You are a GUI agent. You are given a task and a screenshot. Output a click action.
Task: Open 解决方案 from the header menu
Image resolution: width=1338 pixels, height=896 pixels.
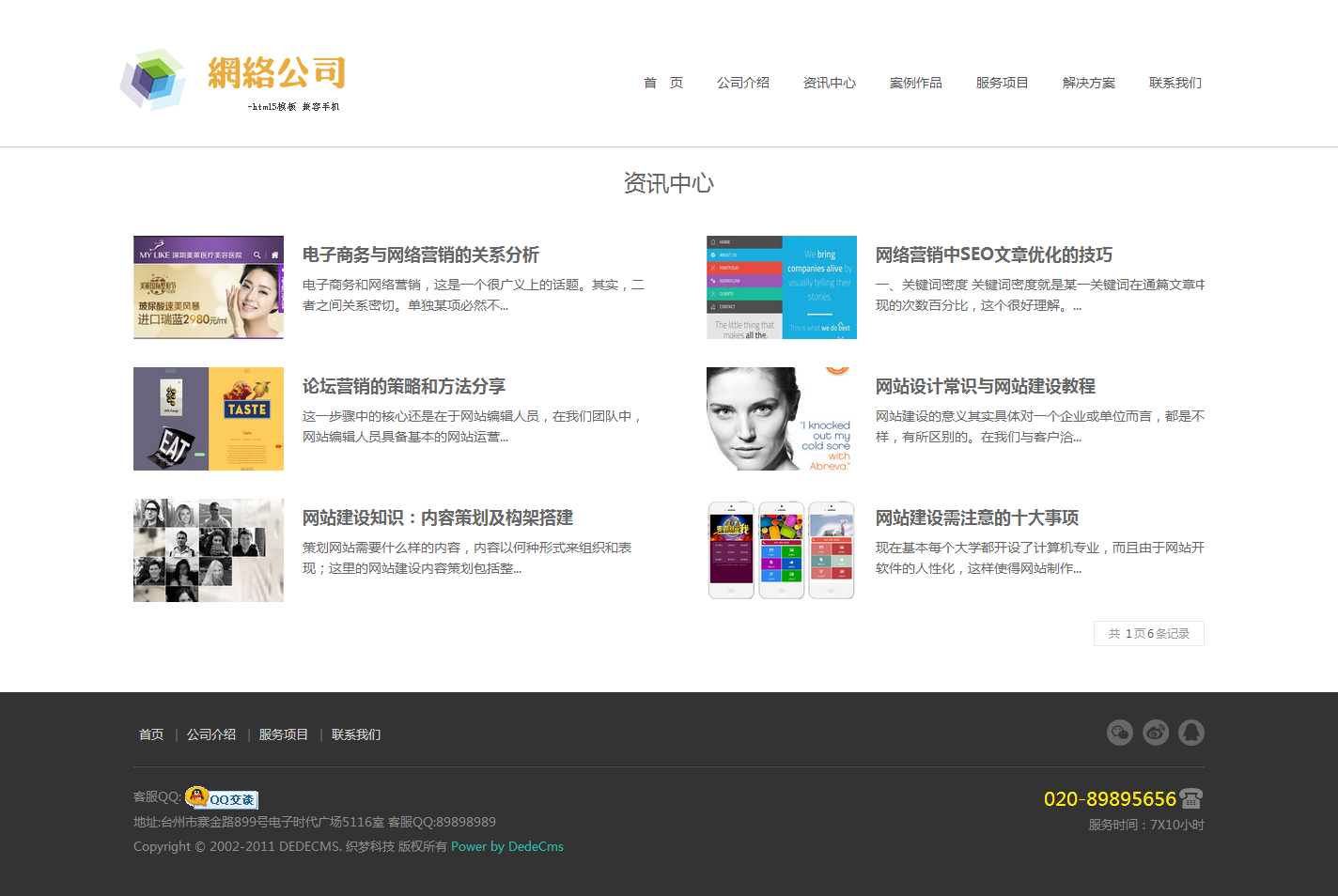[x=1088, y=83]
